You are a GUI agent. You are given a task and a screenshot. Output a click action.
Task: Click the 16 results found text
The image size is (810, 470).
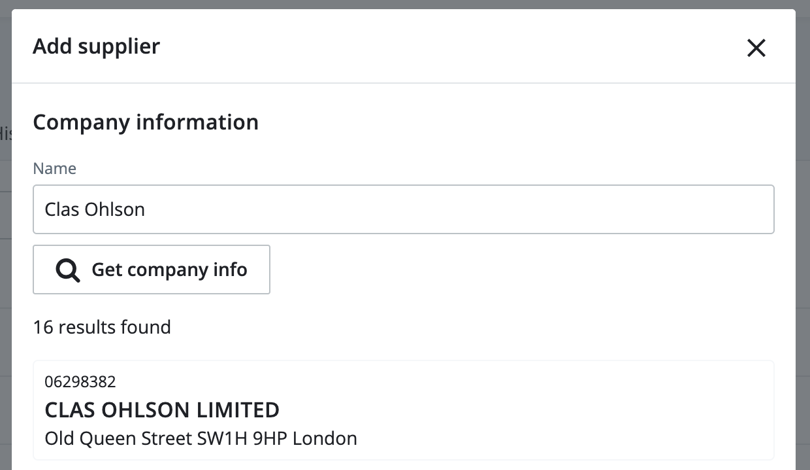click(102, 327)
